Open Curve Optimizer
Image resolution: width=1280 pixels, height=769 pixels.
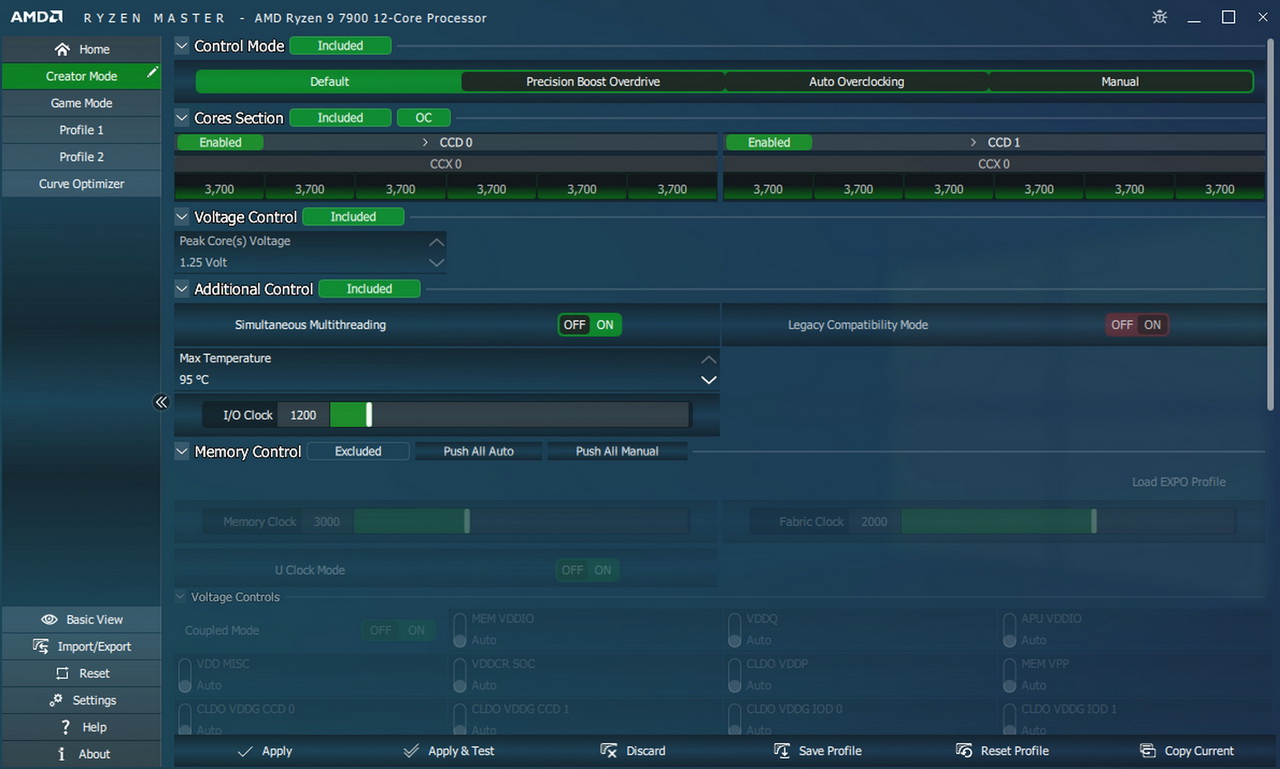(81, 184)
